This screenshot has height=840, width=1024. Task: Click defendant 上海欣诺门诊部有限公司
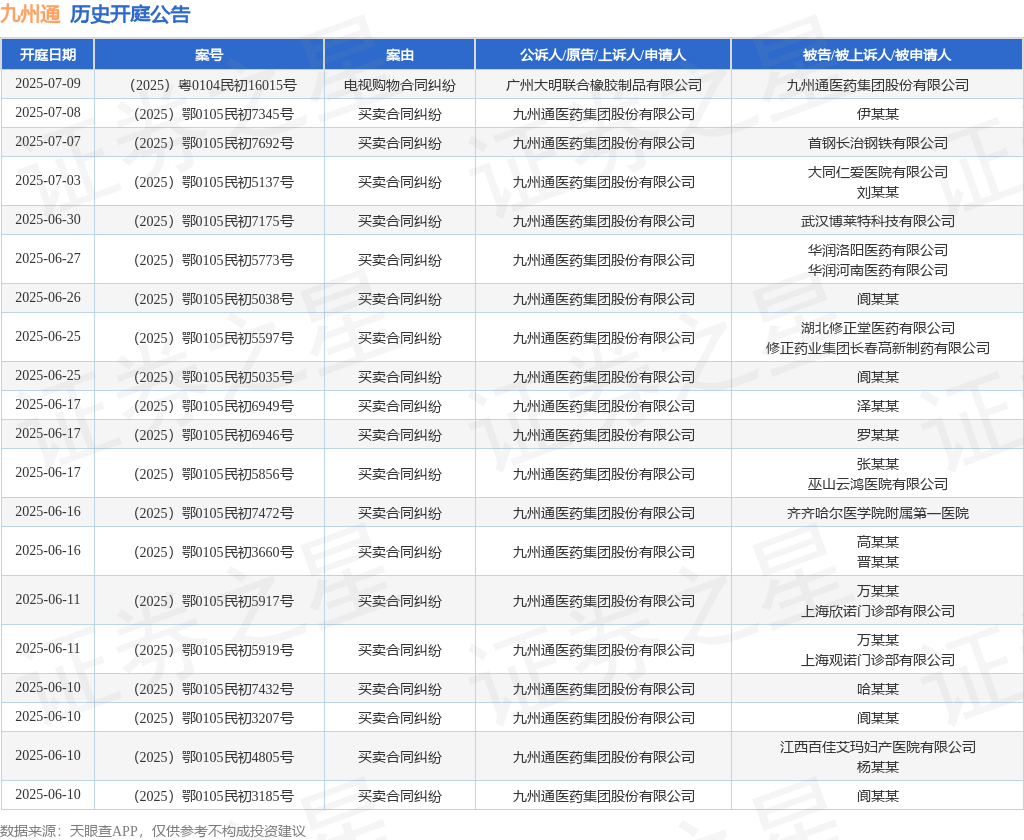878,611
